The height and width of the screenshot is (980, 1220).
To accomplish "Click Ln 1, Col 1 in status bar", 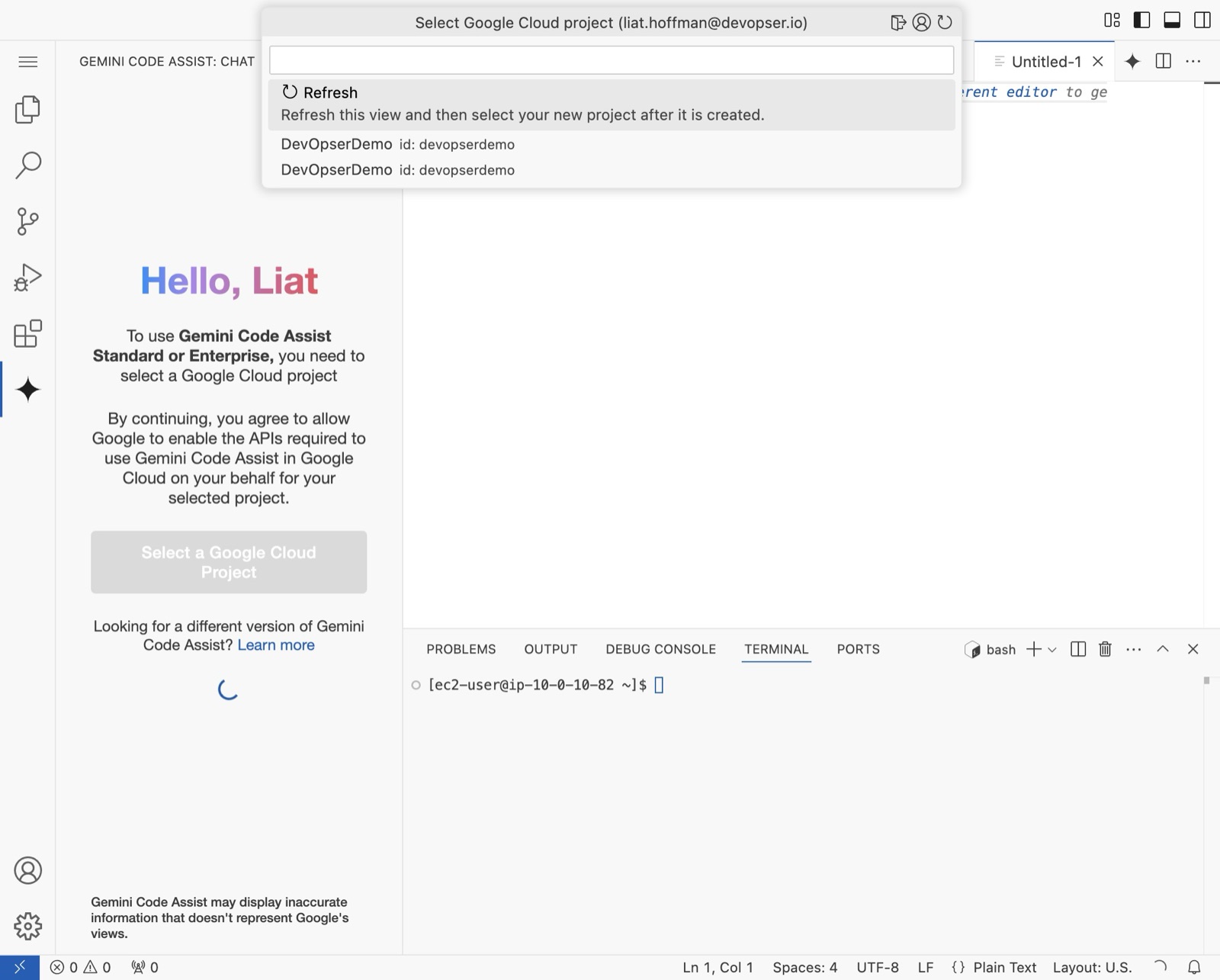I will tap(718, 967).
